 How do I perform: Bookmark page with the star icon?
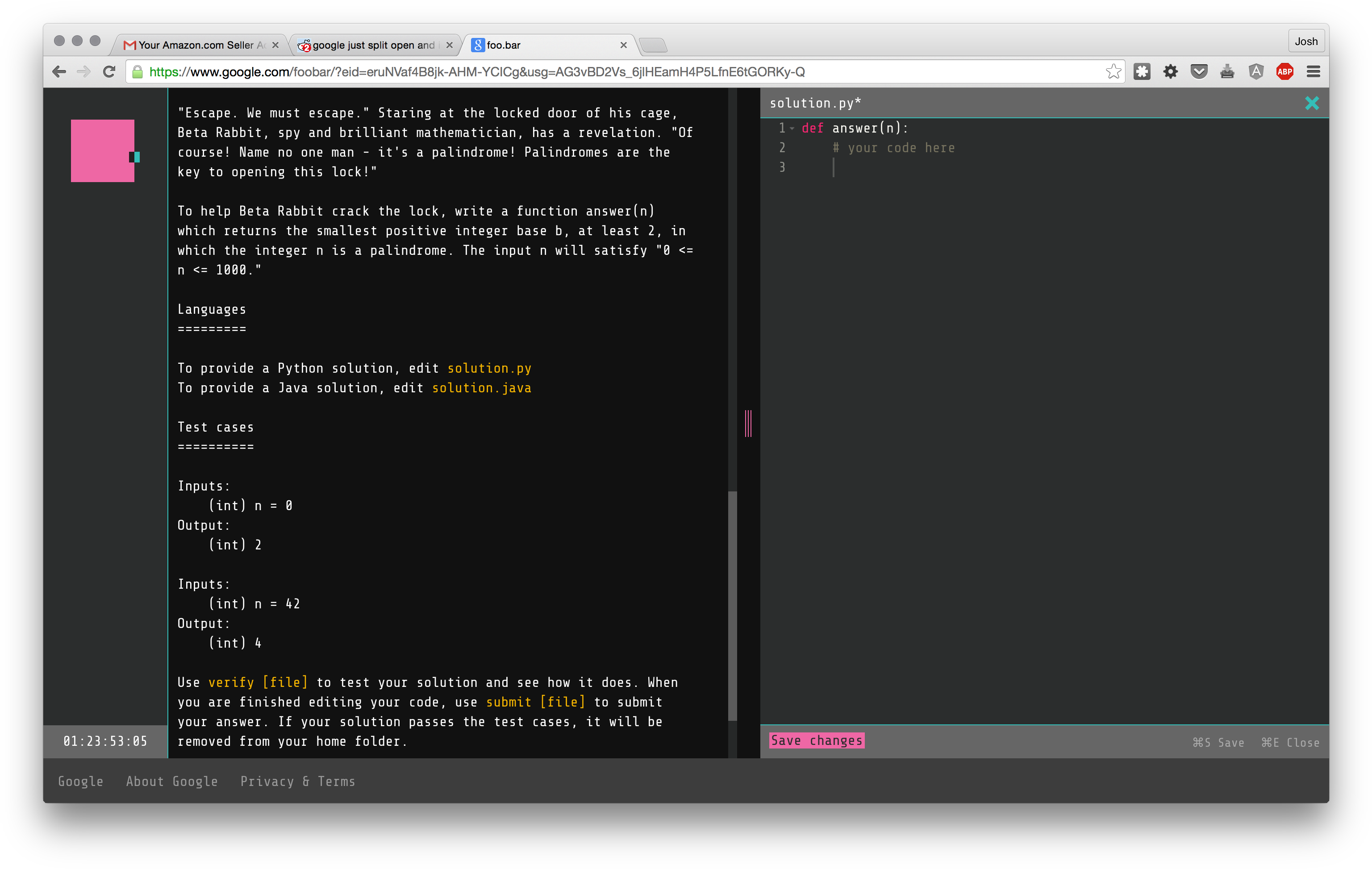[1113, 72]
